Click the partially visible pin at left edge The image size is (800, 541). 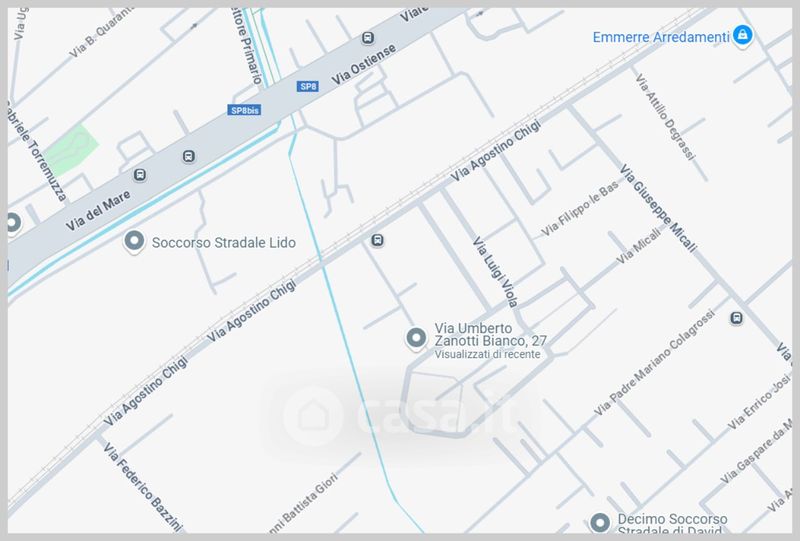pos(14,224)
